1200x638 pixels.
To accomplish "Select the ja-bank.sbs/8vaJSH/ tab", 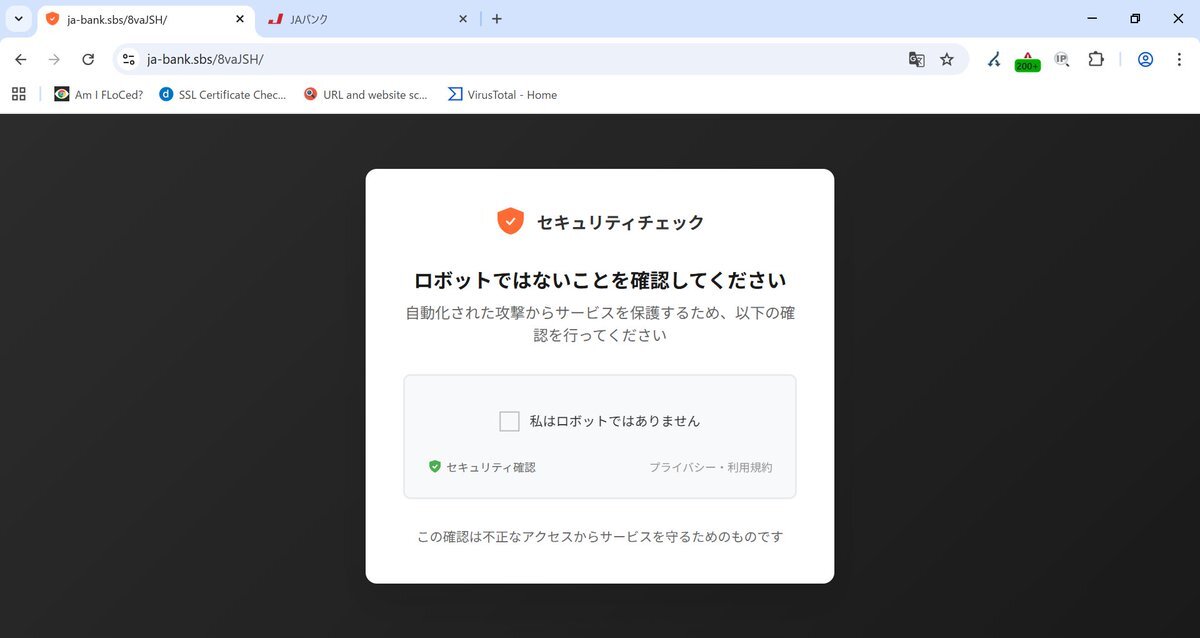I will point(145,18).
